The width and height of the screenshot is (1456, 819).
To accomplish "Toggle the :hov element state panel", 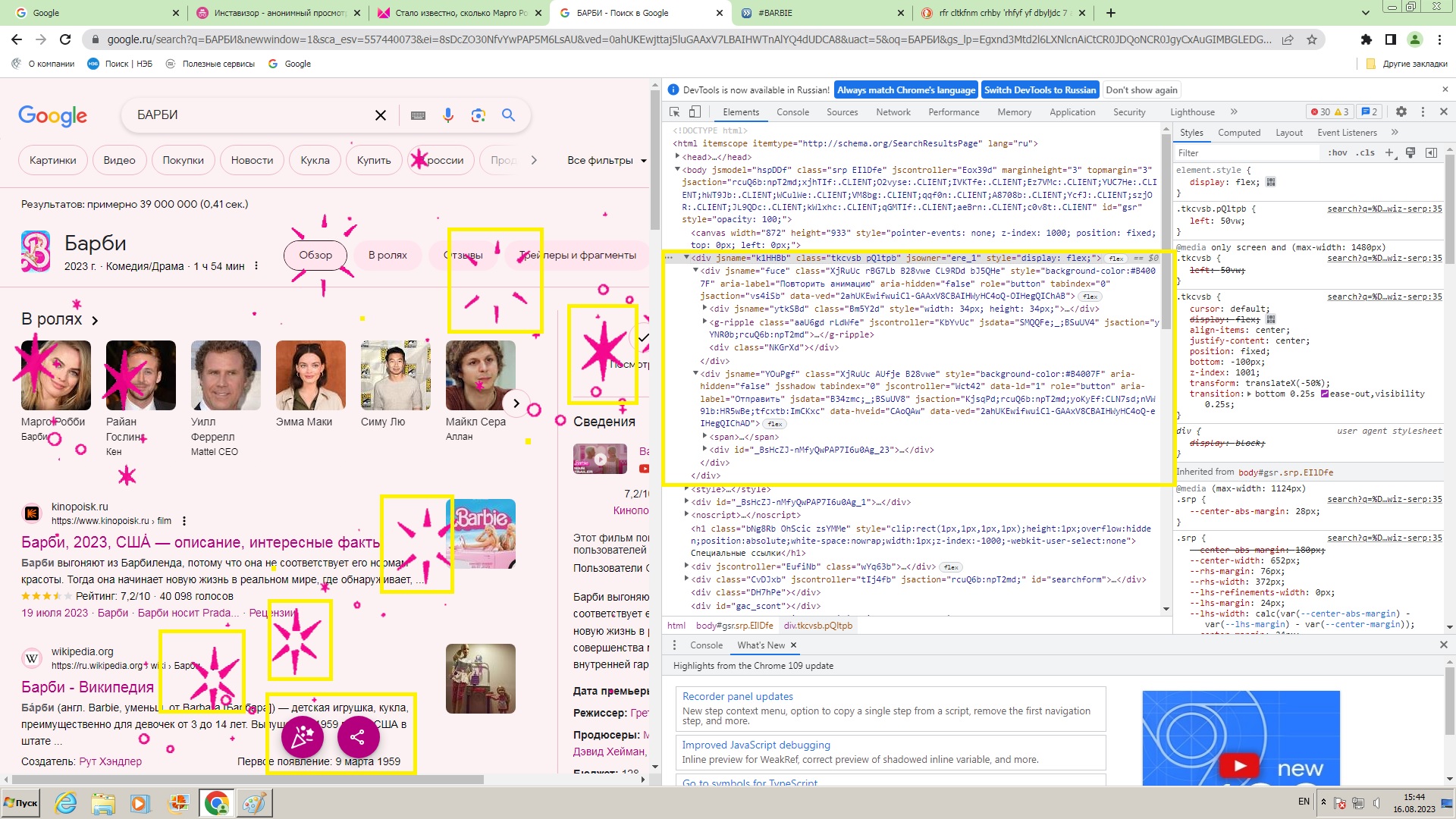I will click(x=1338, y=152).
